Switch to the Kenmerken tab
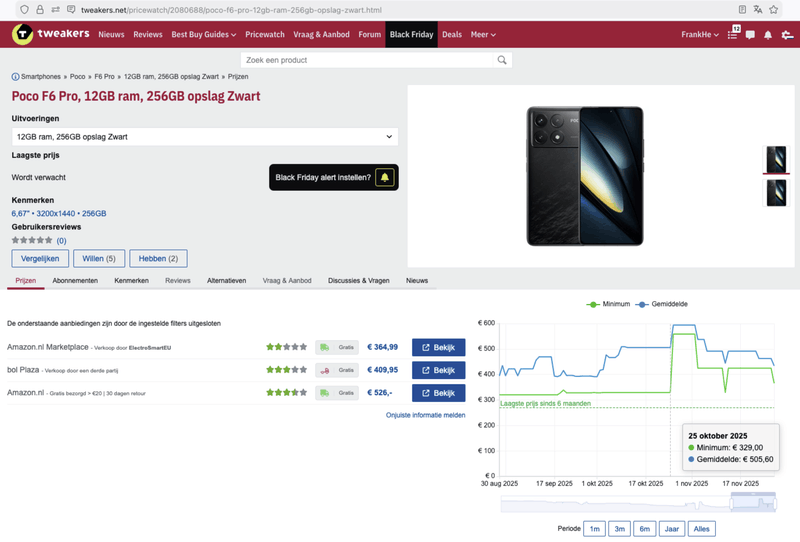The width and height of the screenshot is (800, 542). 131,281
